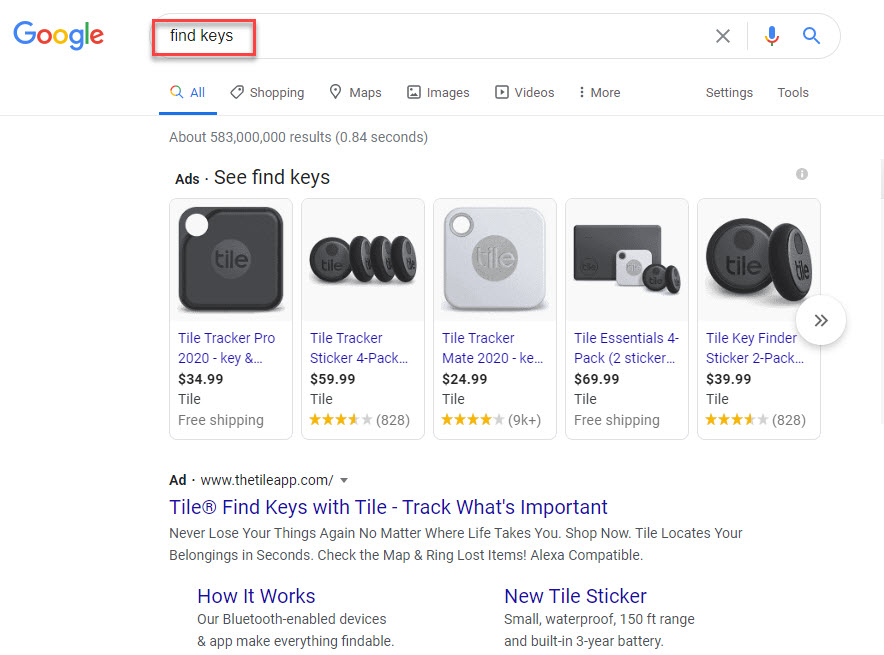Open the 'Tile® Find Keys with Tile' ad headline

(x=388, y=507)
